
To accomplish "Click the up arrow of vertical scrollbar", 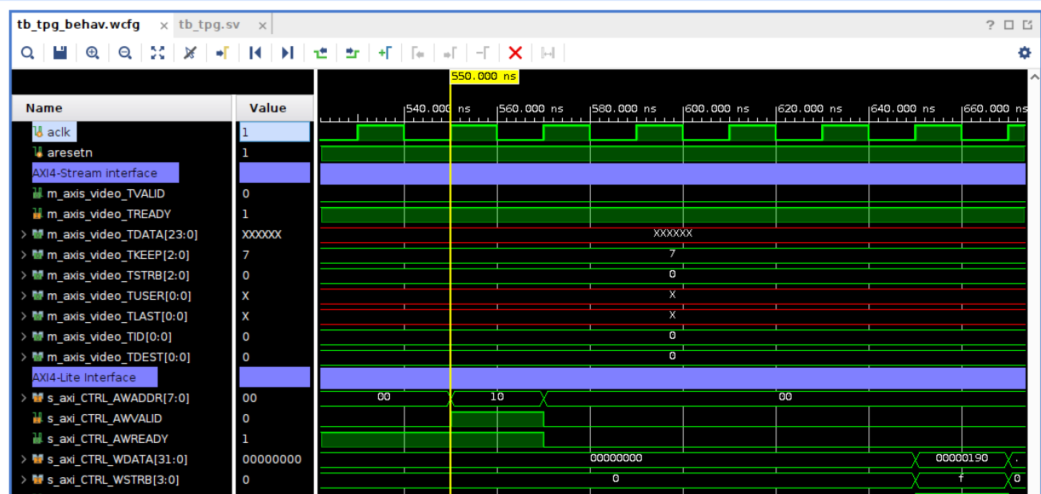I will [x=1034, y=76].
